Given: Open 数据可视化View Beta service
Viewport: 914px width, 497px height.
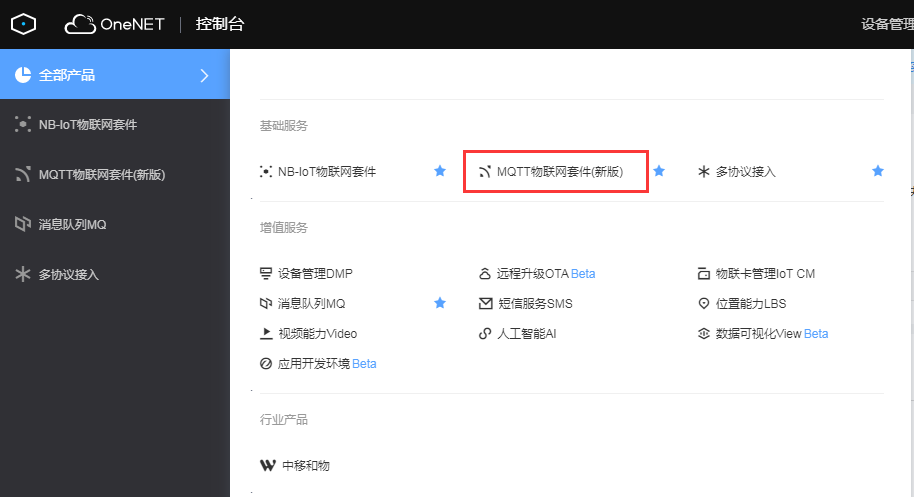Looking at the screenshot, I should click(x=772, y=333).
